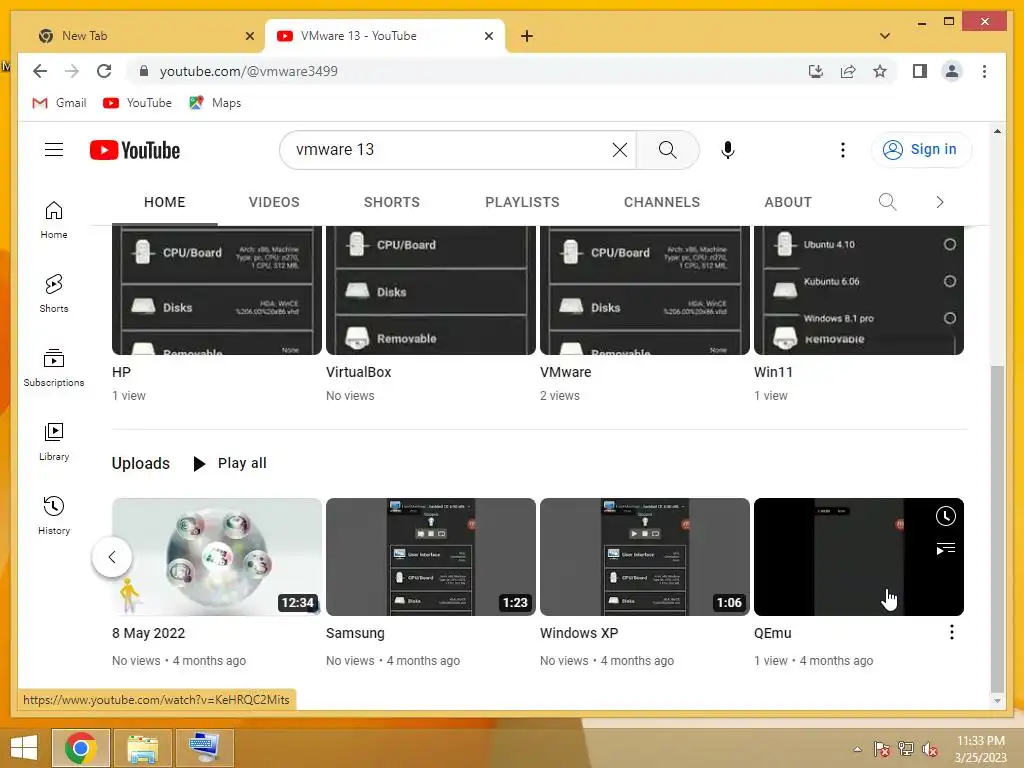Open the Windows XP video title
This screenshot has height=768, width=1024.
click(x=579, y=633)
